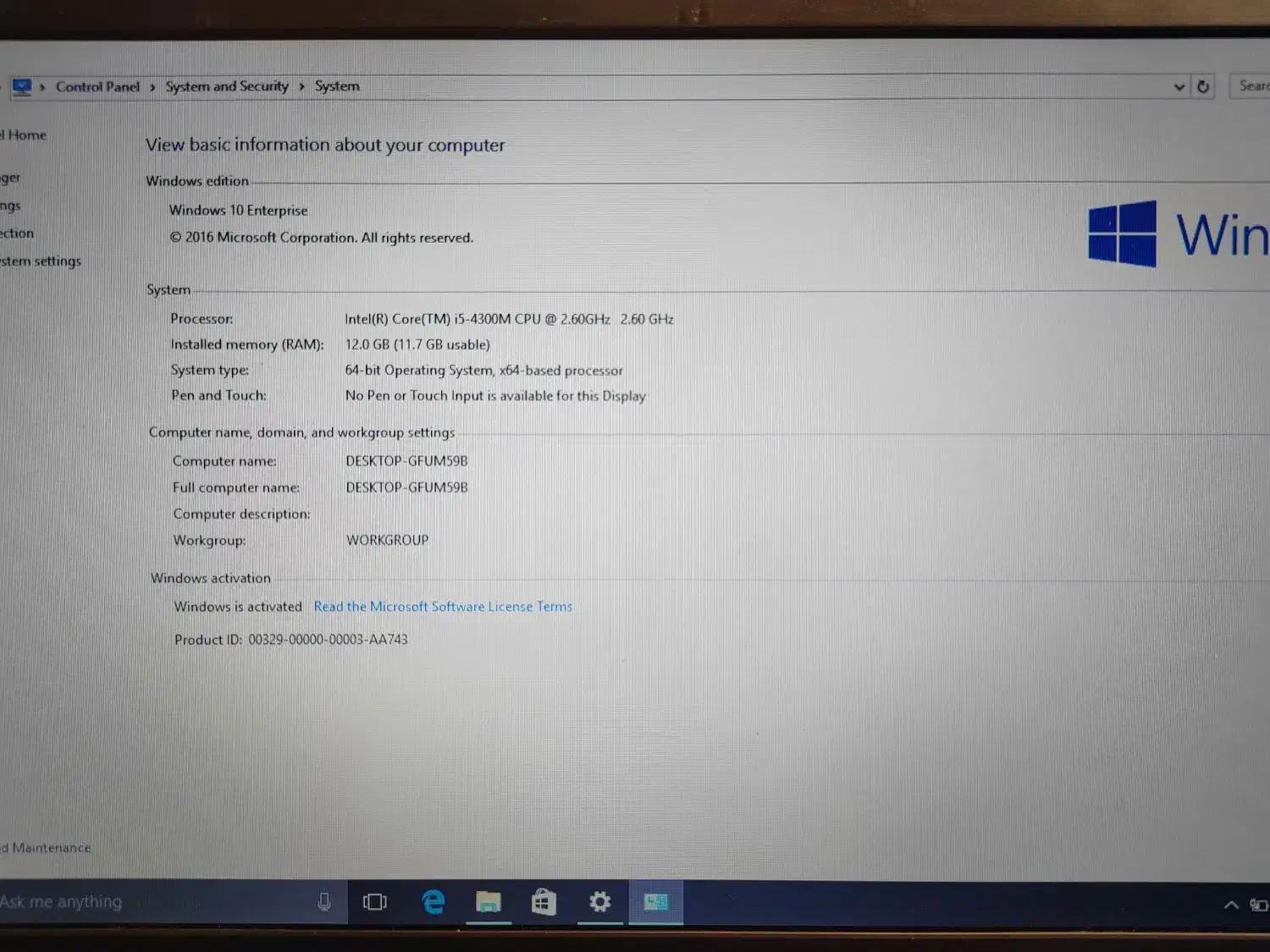The width and height of the screenshot is (1270, 952).
Task: Show hidden system tray icons
Action: [1231, 904]
